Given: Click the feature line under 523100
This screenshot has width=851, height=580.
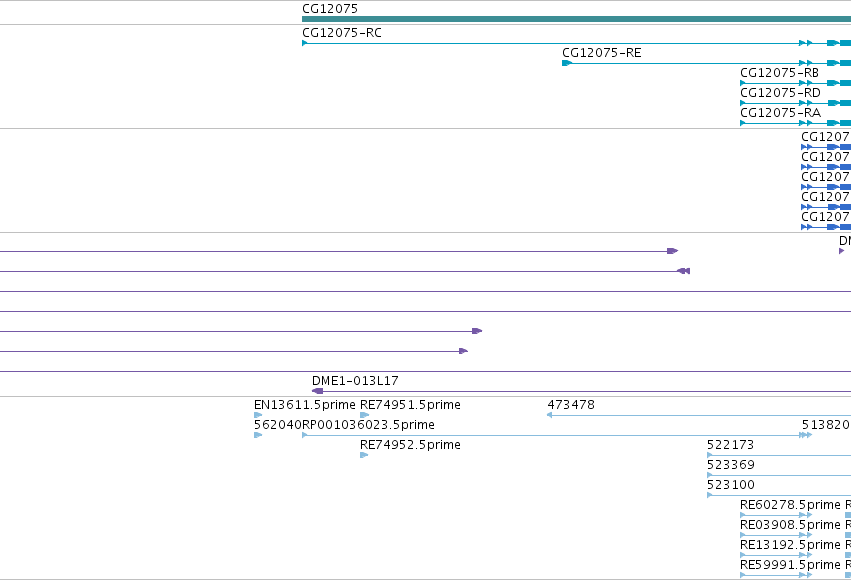Looking at the screenshot, I should coord(779,495).
